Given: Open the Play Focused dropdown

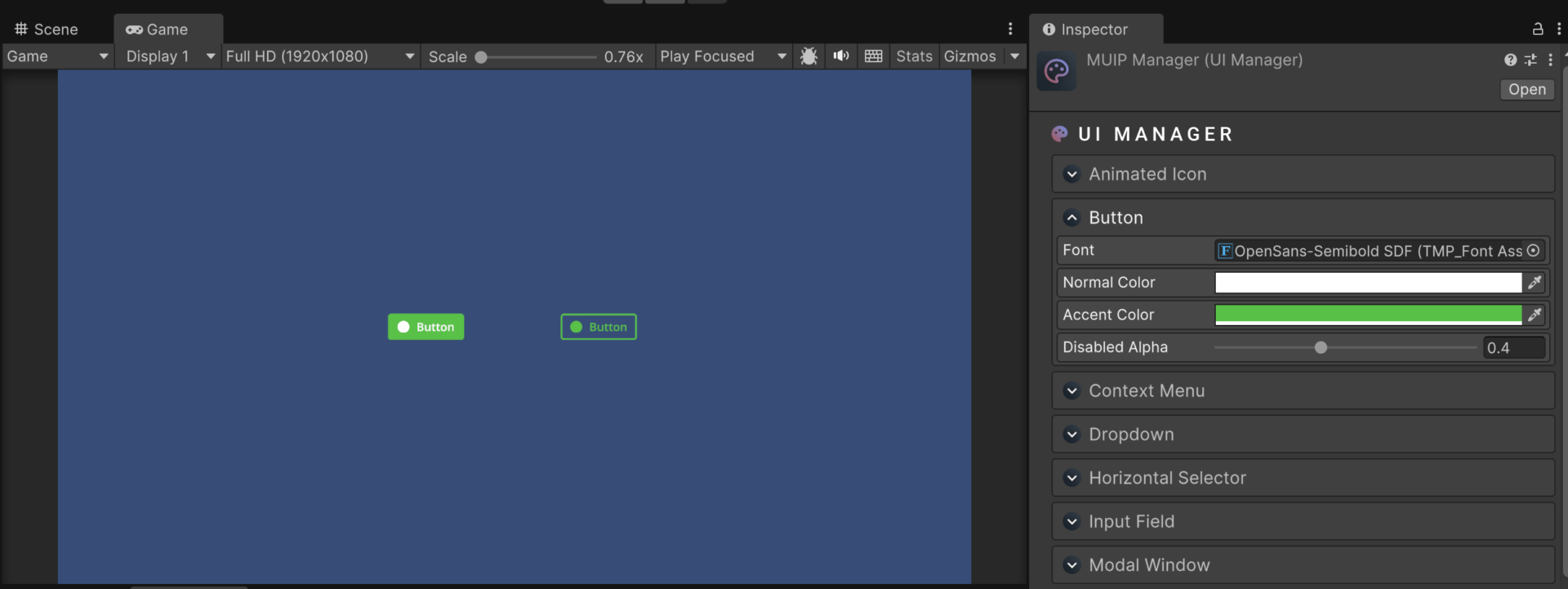Looking at the screenshot, I should click(723, 56).
